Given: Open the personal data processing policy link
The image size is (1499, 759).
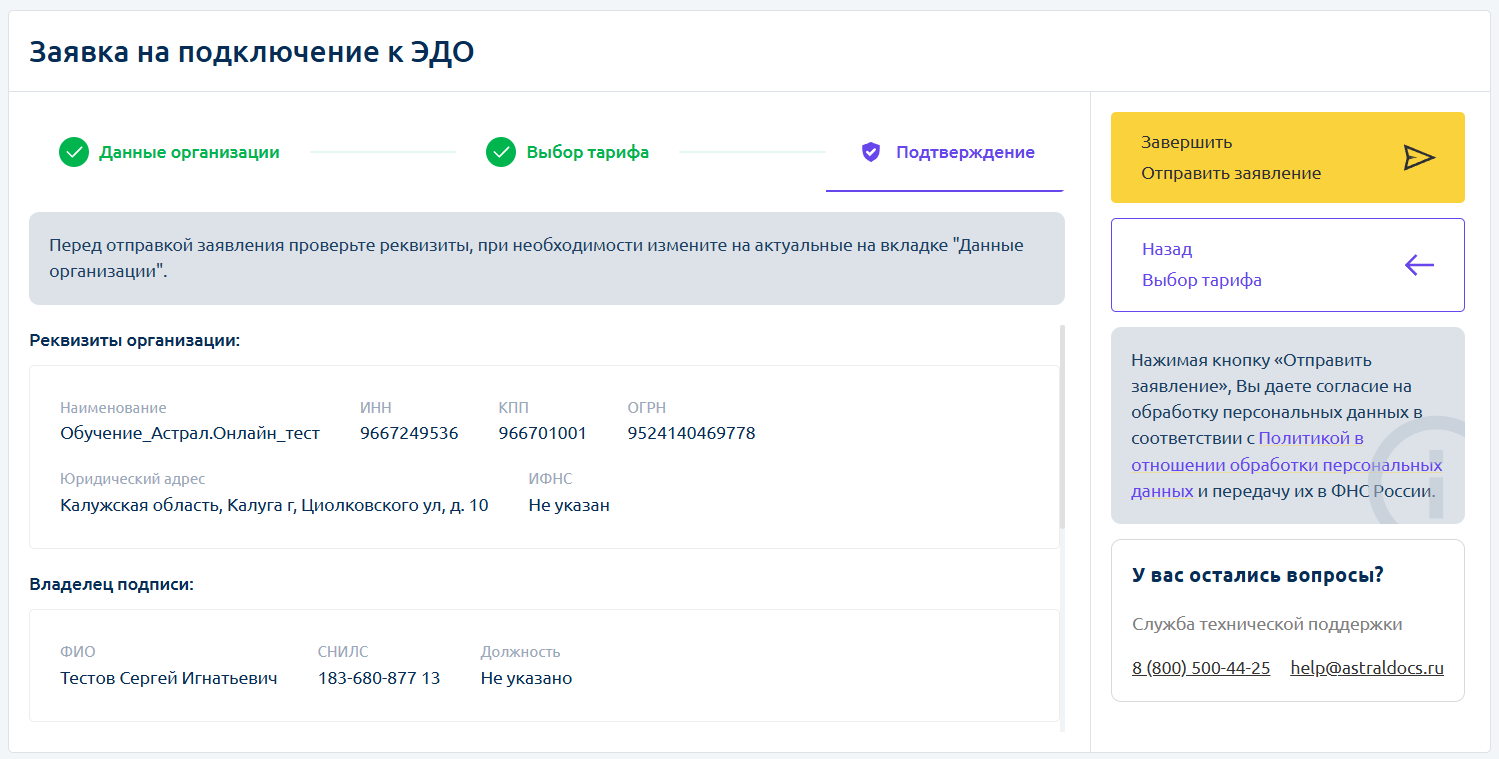Looking at the screenshot, I should click(x=1286, y=465).
